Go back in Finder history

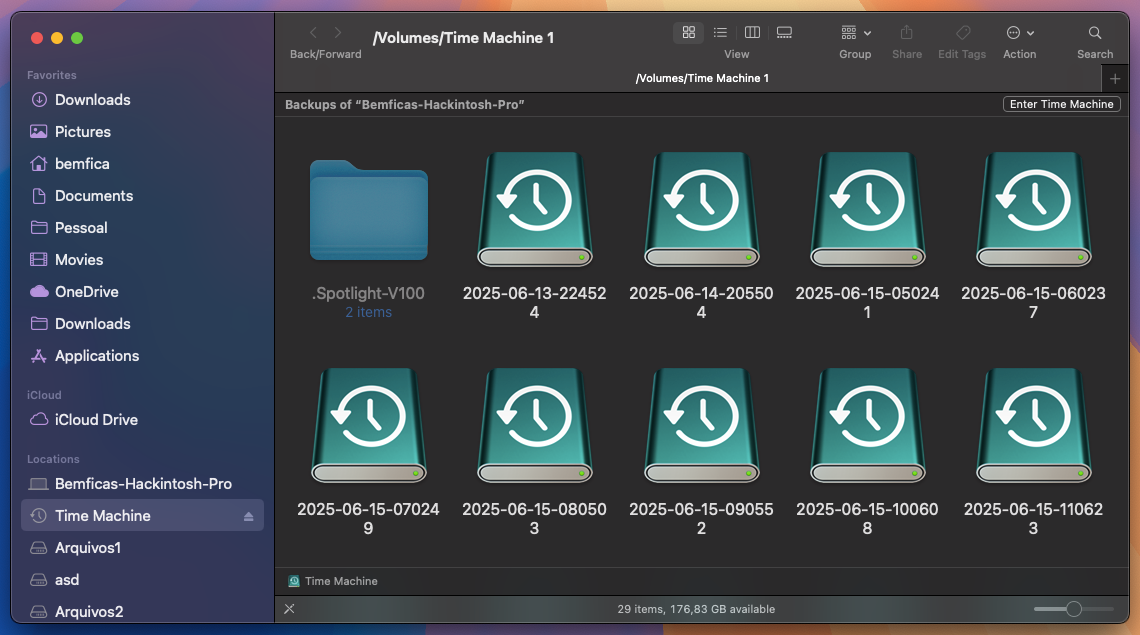click(313, 33)
